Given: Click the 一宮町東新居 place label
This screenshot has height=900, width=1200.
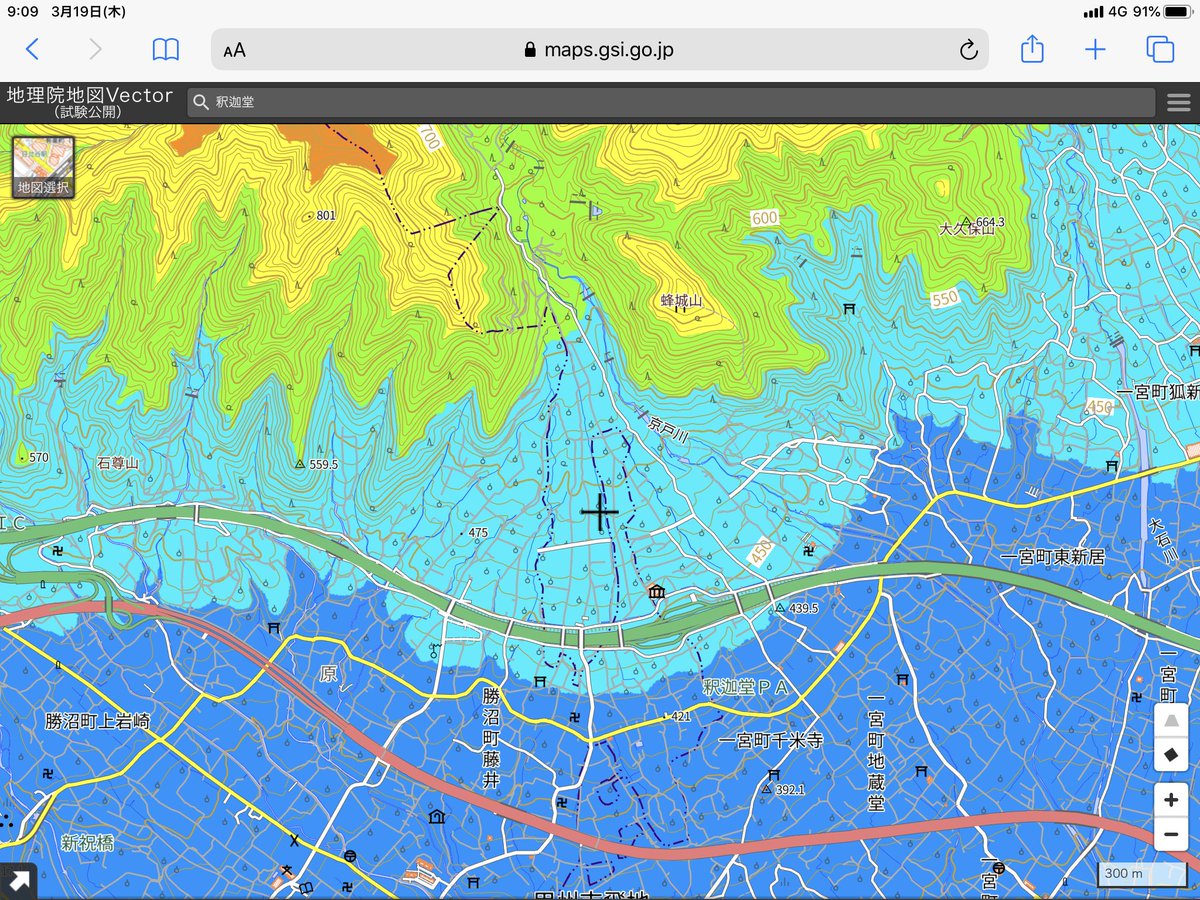Looking at the screenshot, I should pyautogui.click(x=1052, y=557).
